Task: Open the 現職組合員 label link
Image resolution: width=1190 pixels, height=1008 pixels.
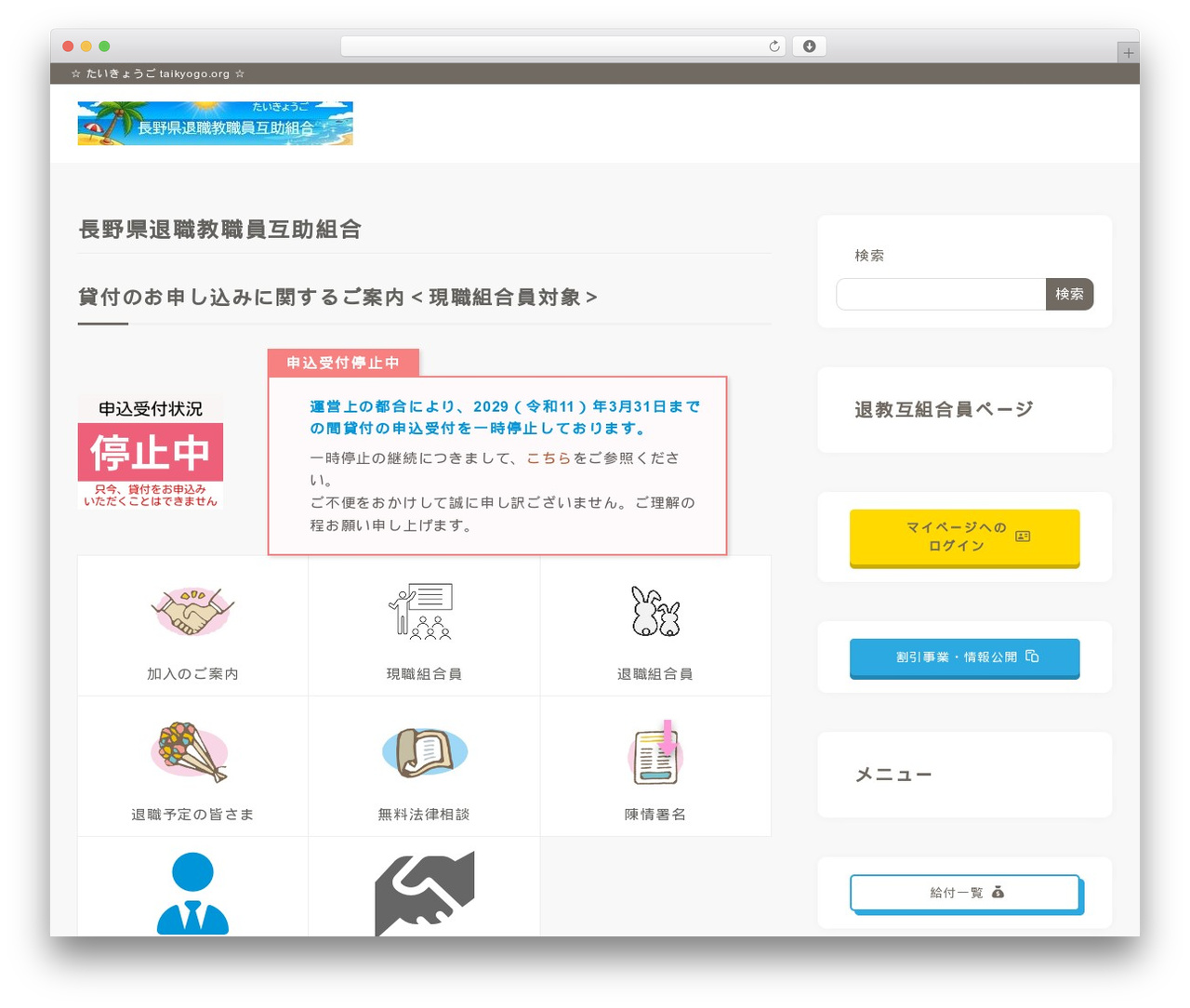Action: pyautogui.click(x=424, y=674)
